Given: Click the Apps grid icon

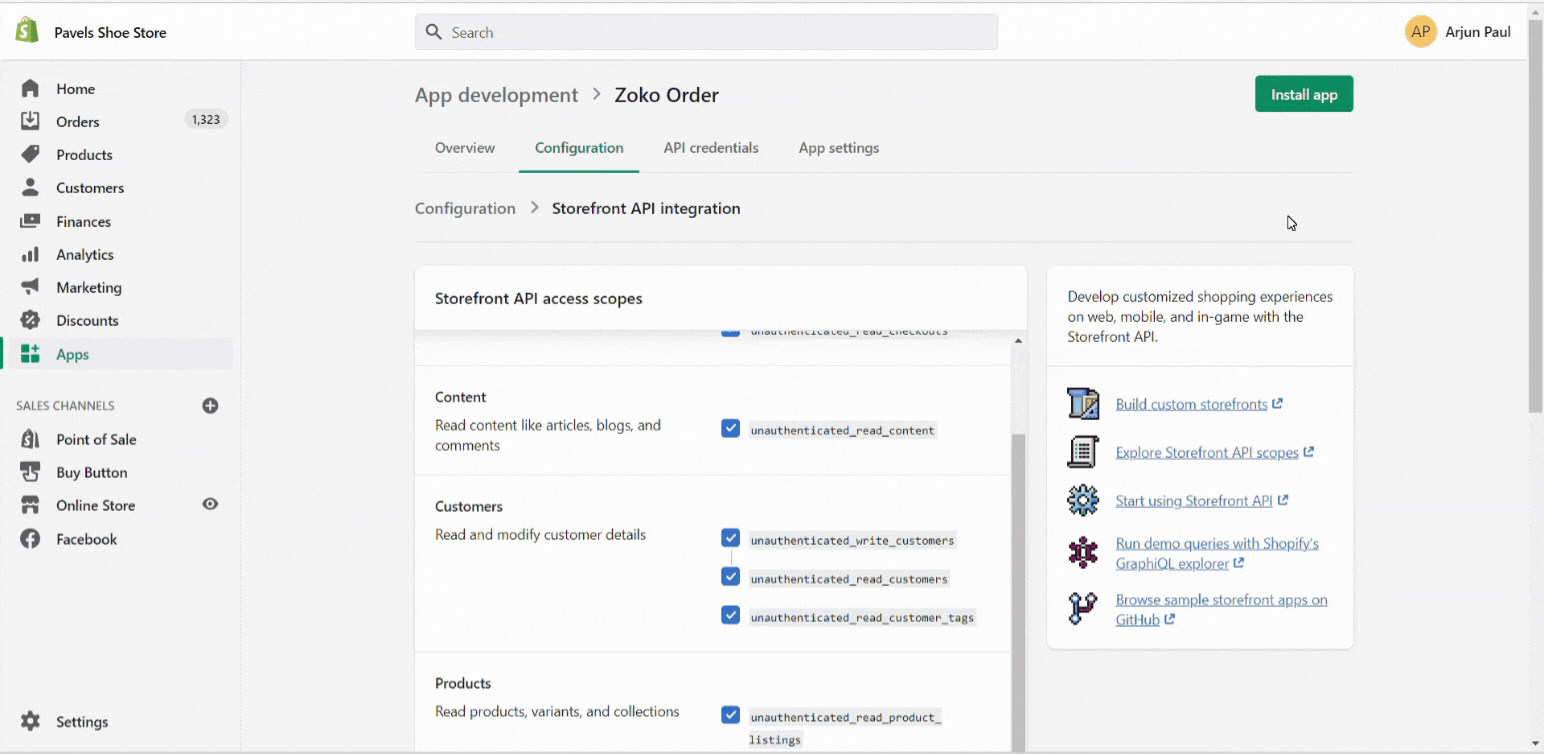Looking at the screenshot, I should click(x=30, y=354).
